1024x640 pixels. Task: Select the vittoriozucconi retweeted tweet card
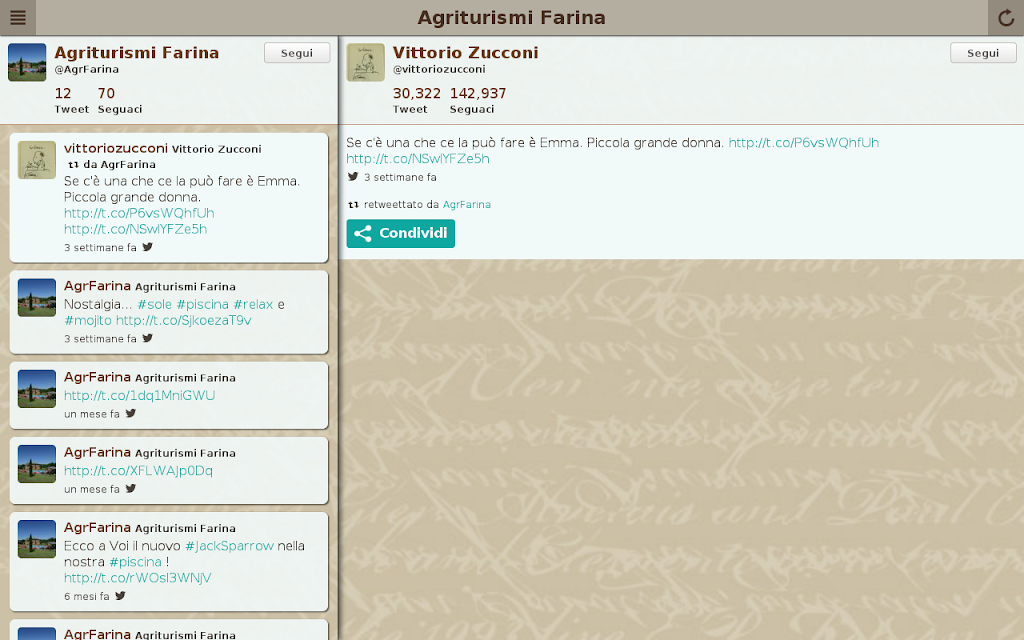tap(168, 198)
